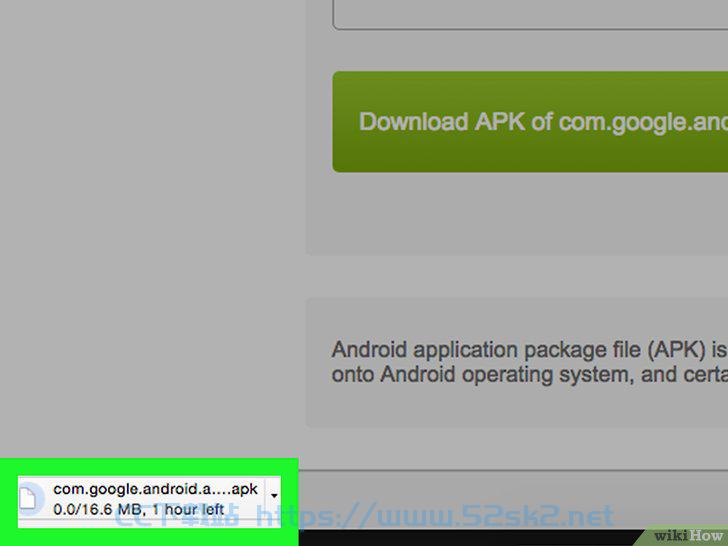Click the text field above the download button

[x=530, y=15]
